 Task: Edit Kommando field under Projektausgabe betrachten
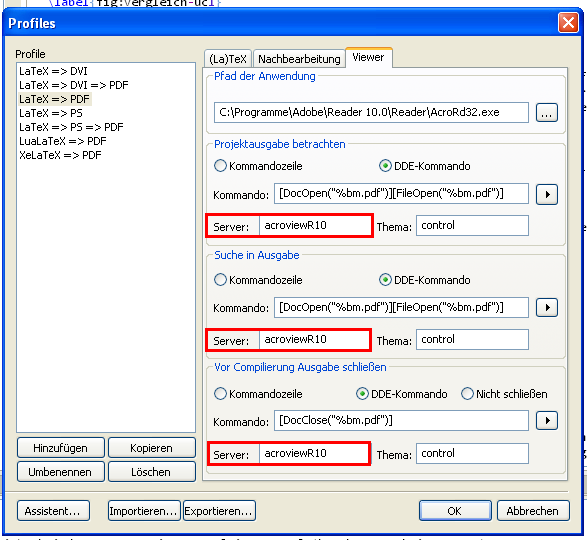tap(401, 194)
